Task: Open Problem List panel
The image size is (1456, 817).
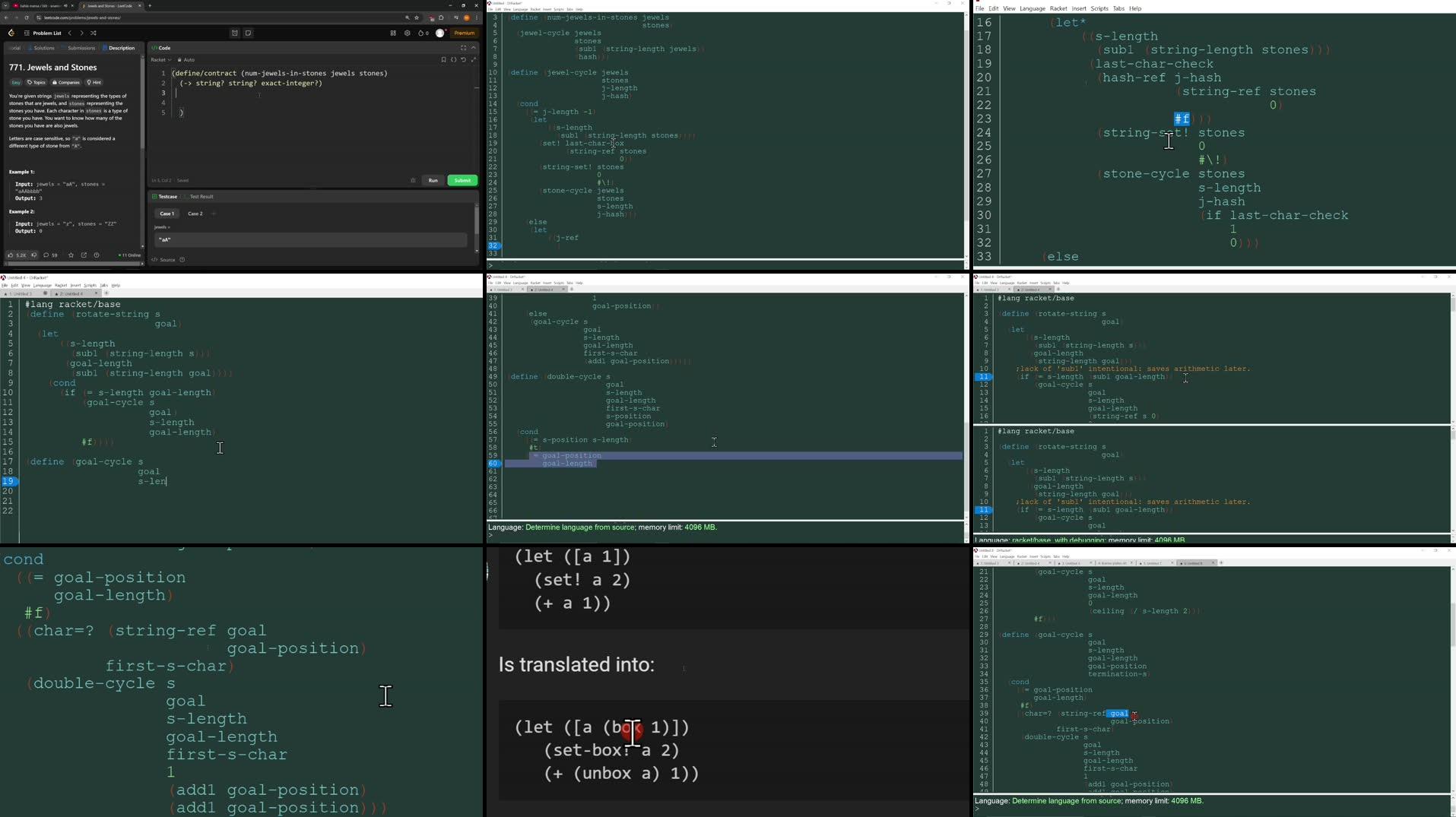Action: tap(43, 33)
